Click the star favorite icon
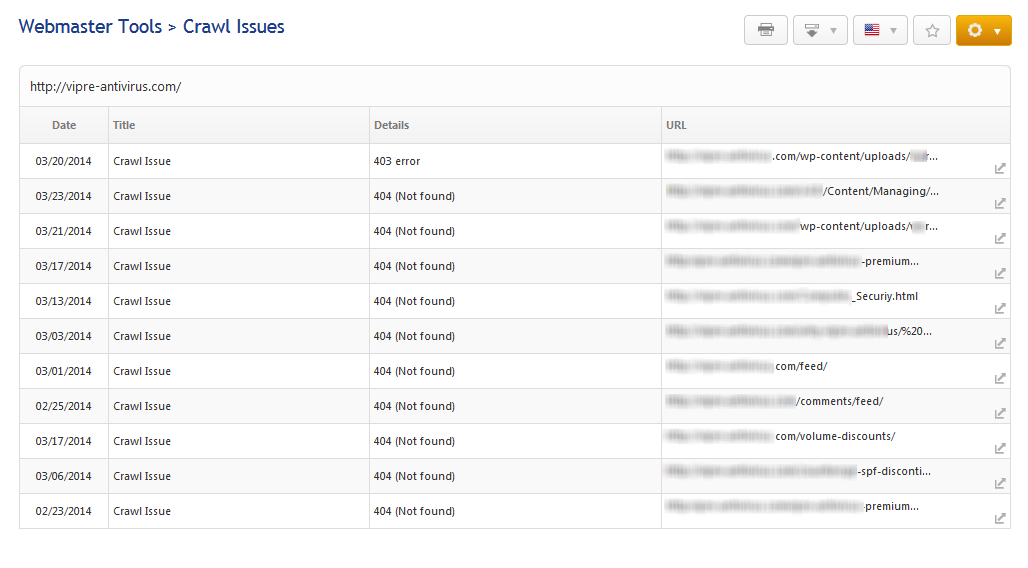The width and height of the screenshot is (1028, 568). click(932, 30)
